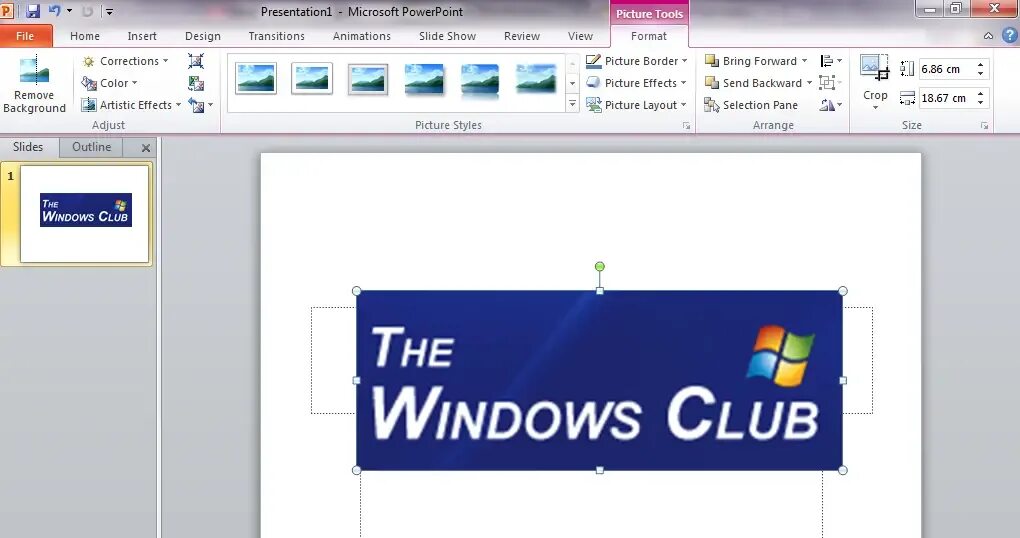Apply the first picture style thumbnail
1020x538 pixels.
coord(256,78)
